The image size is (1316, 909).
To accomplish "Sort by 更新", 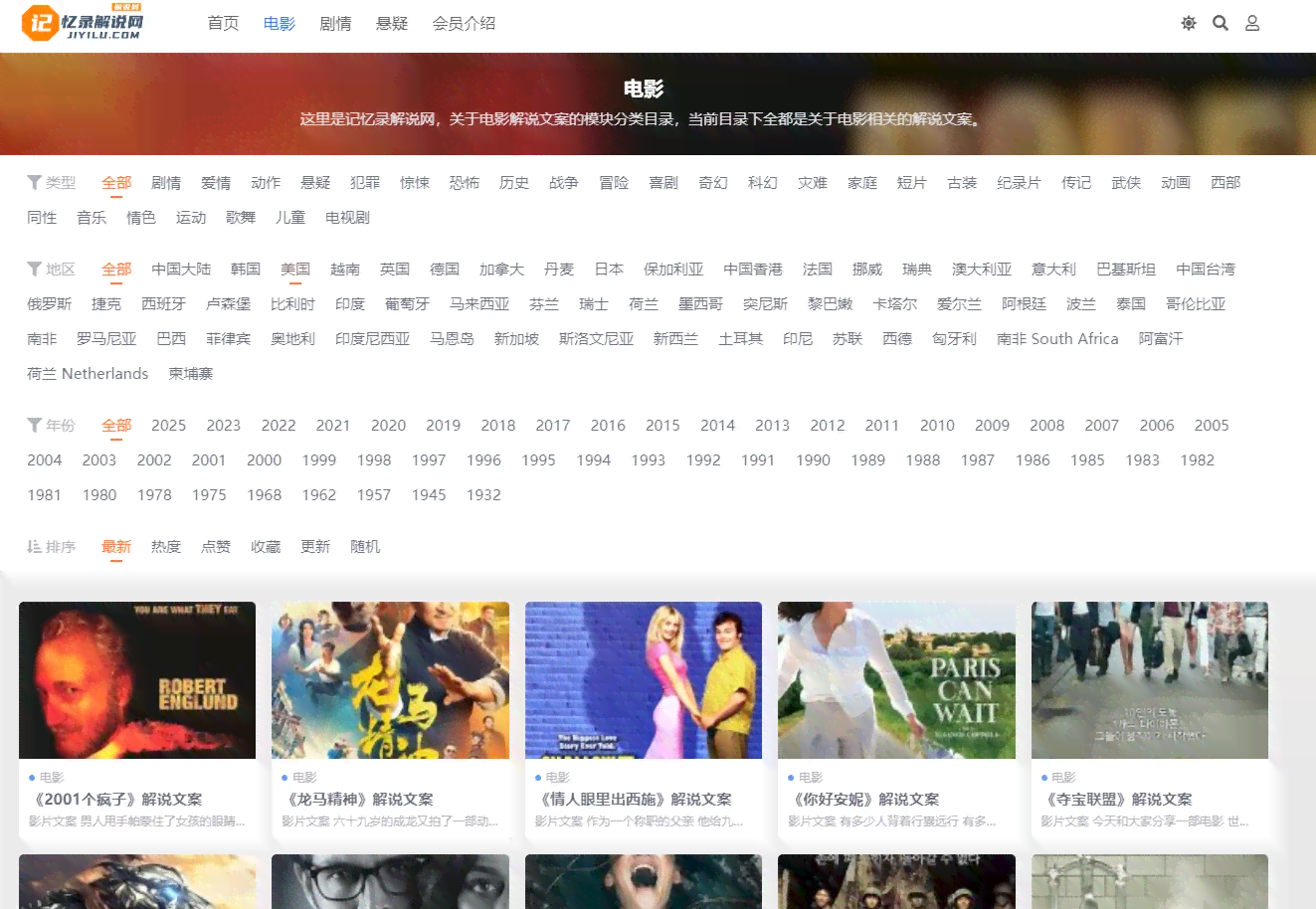I will click(x=315, y=547).
